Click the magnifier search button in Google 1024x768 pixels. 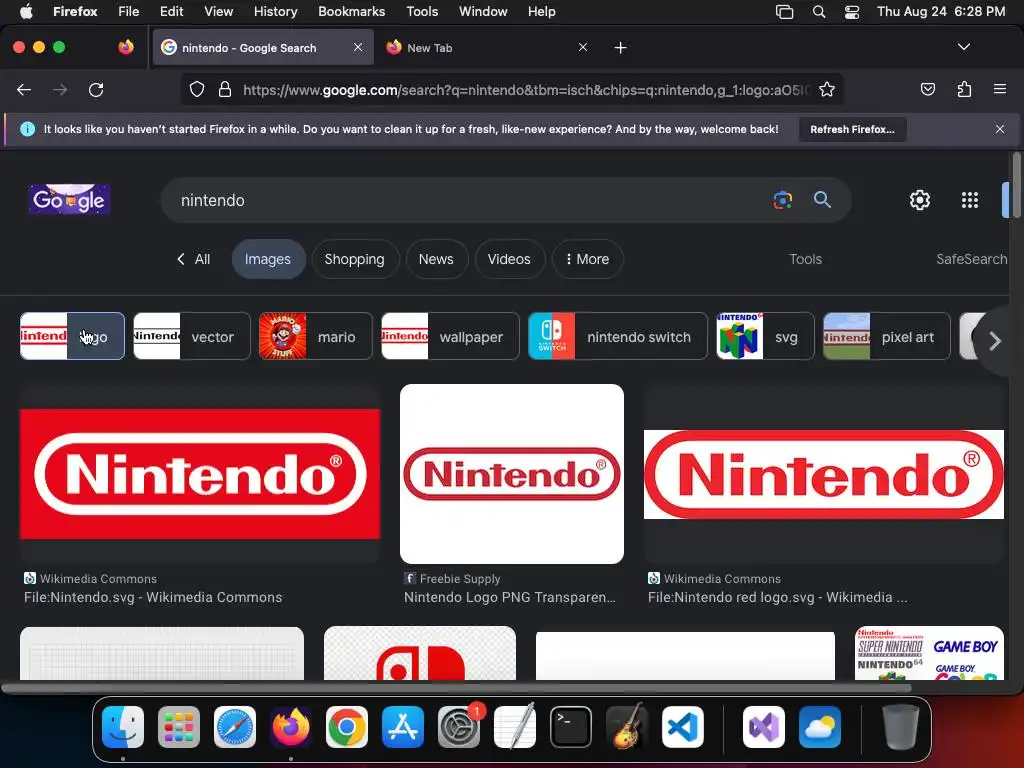(822, 200)
